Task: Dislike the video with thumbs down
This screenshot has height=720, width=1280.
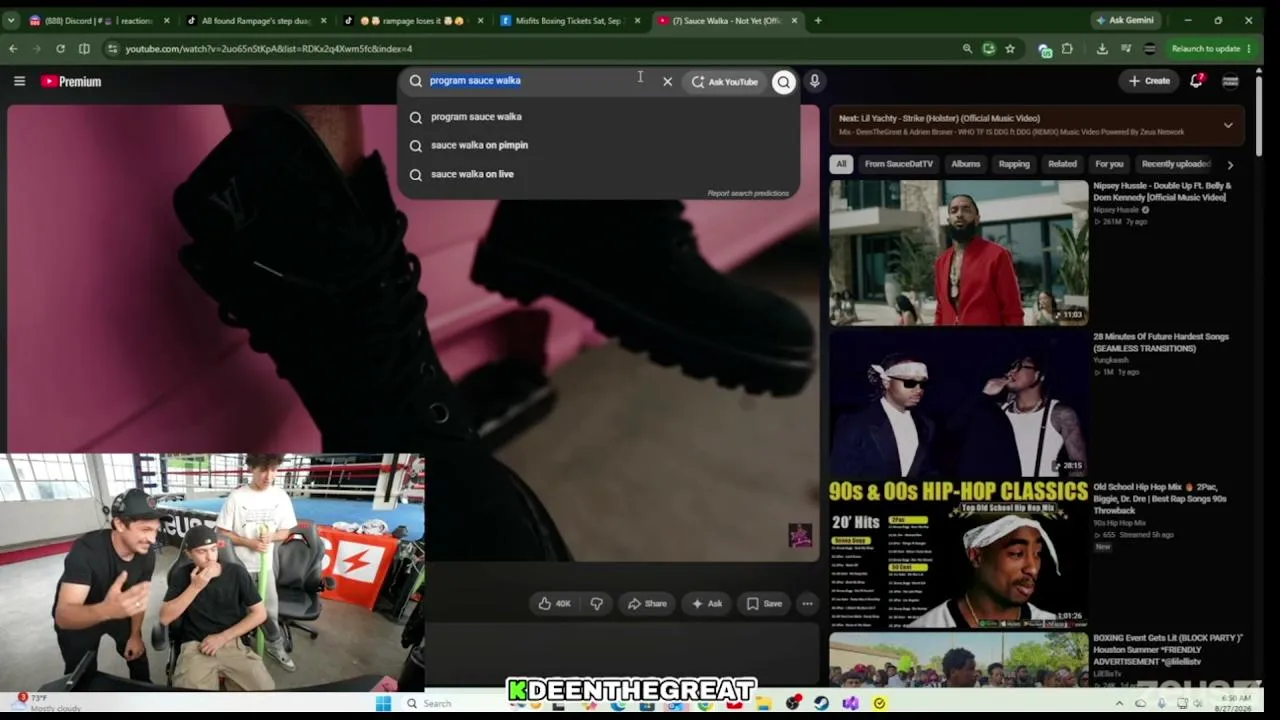Action: (x=597, y=603)
